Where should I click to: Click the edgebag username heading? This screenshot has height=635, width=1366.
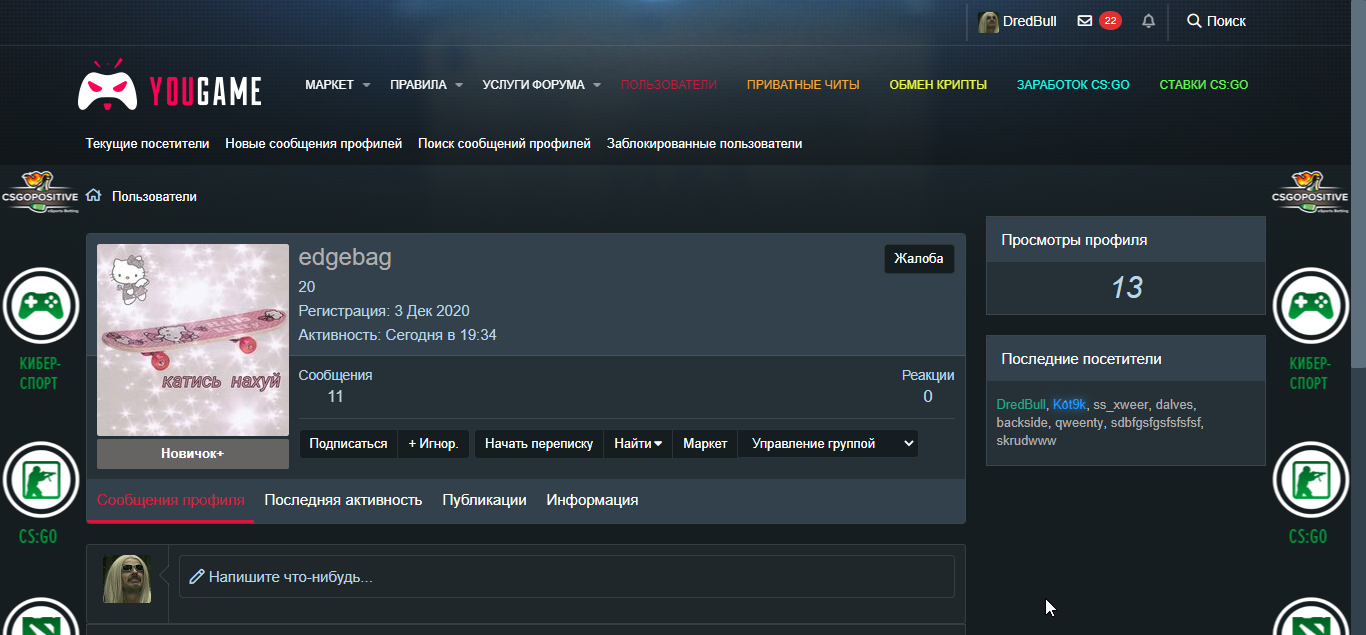pos(345,258)
